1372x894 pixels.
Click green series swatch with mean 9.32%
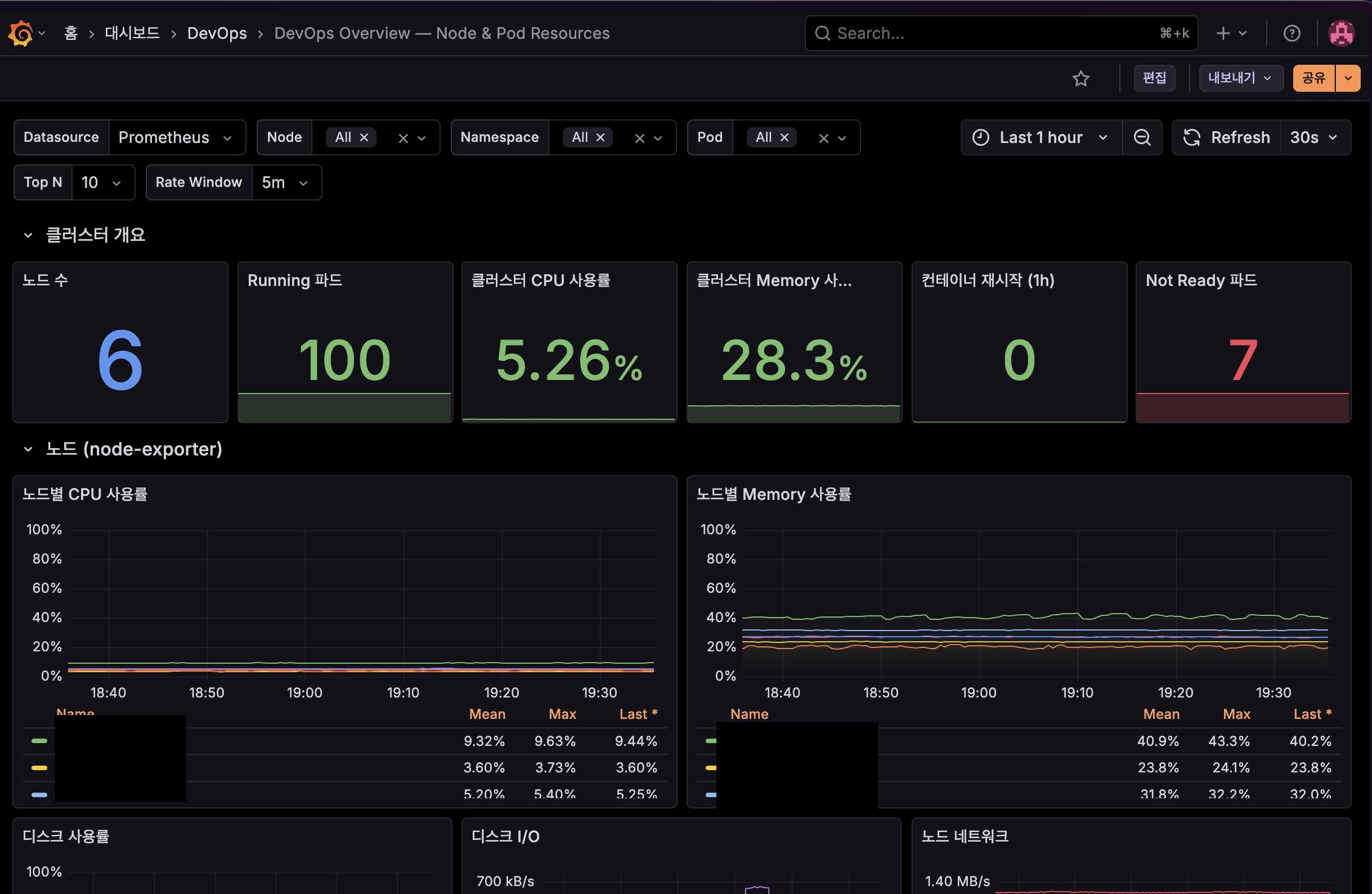click(39, 740)
